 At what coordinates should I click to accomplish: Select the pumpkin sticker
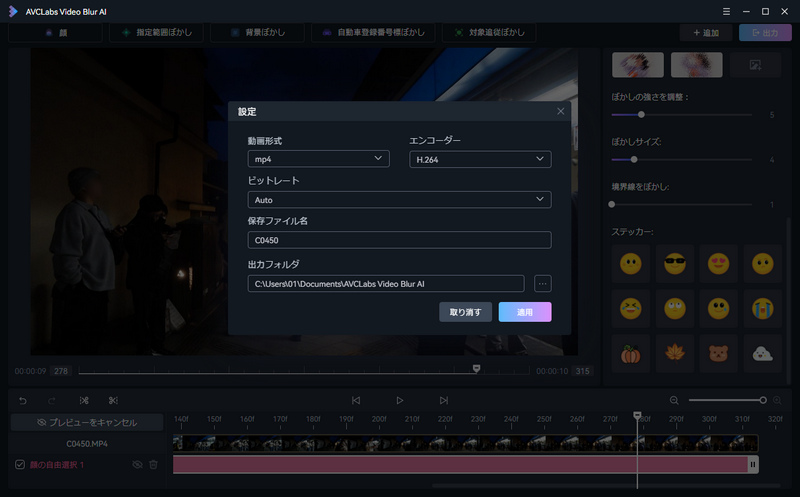(631, 354)
